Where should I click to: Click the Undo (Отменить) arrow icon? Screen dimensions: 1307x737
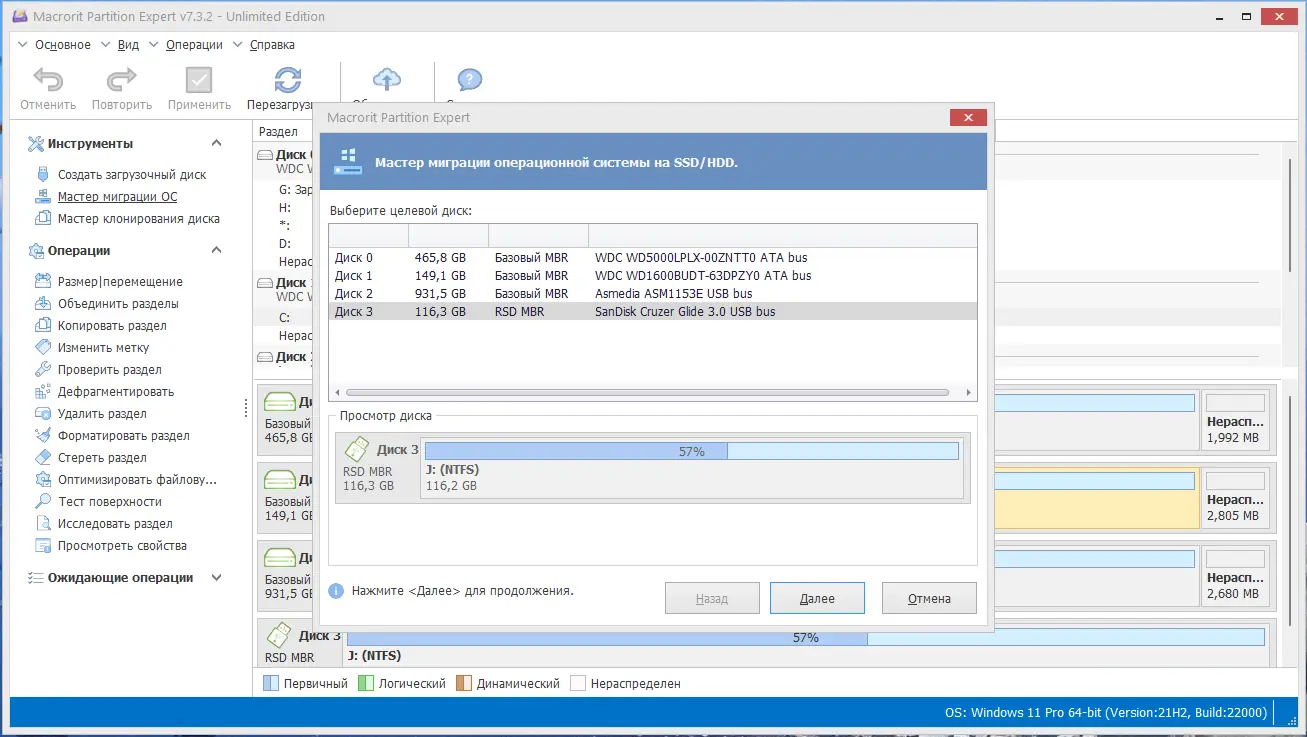tap(47, 80)
